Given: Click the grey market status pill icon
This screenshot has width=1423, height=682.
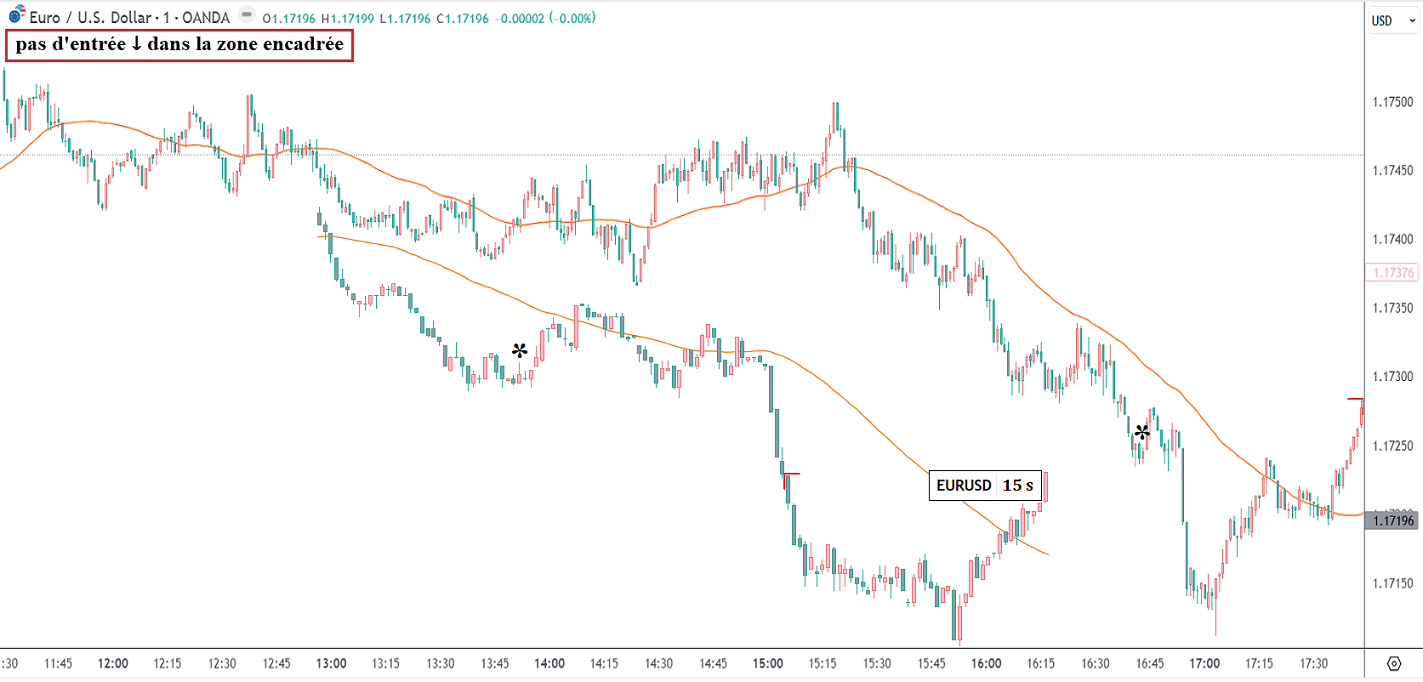Looking at the screenshot, I should [x=246, y=17].
